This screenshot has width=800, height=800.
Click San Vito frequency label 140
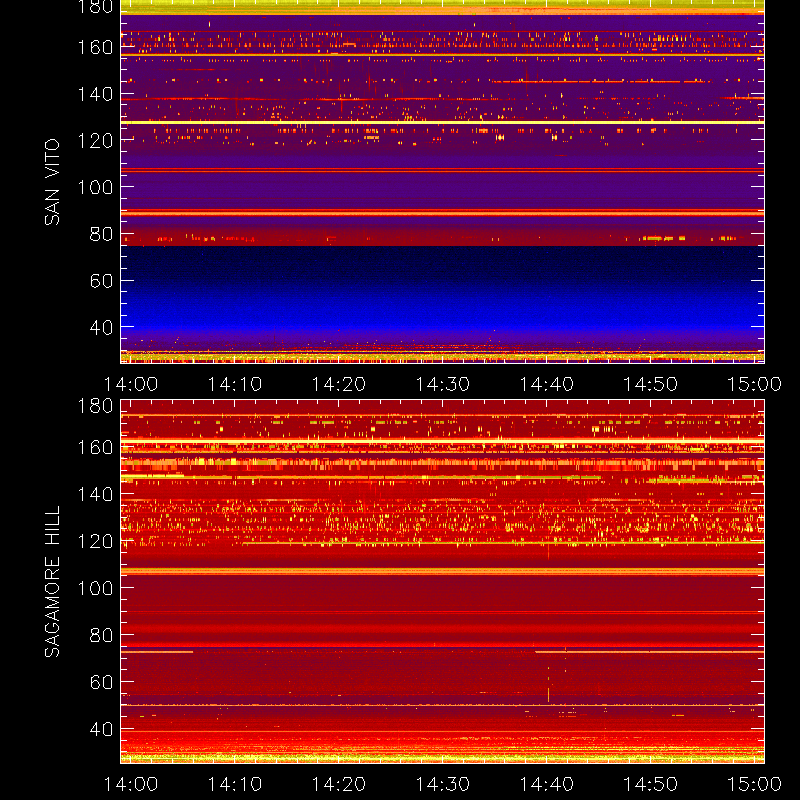[95, 94]
